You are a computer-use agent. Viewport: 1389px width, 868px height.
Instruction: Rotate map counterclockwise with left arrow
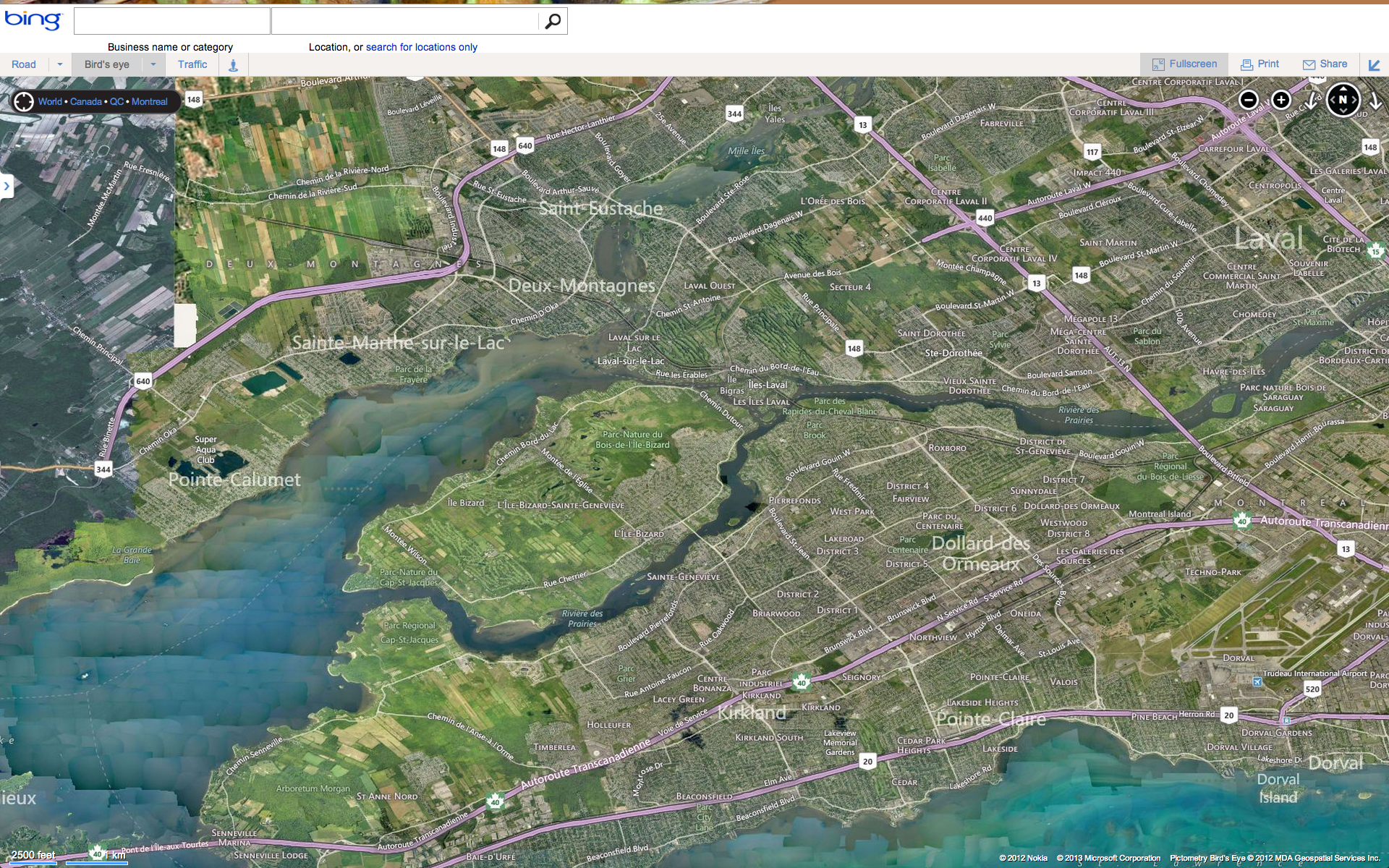(1312, 101)
